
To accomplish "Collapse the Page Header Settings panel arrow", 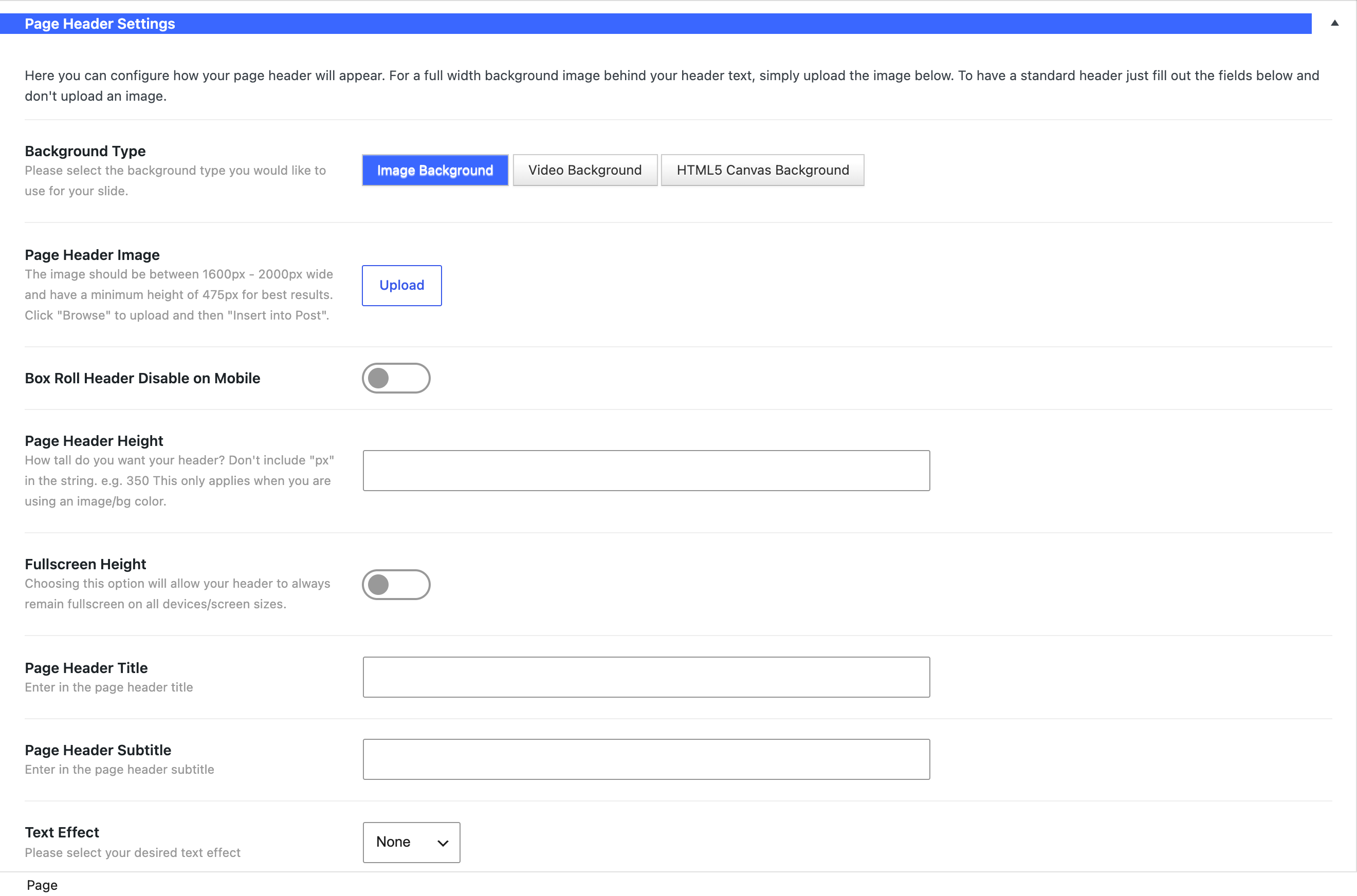I will tap(1335, 23).
